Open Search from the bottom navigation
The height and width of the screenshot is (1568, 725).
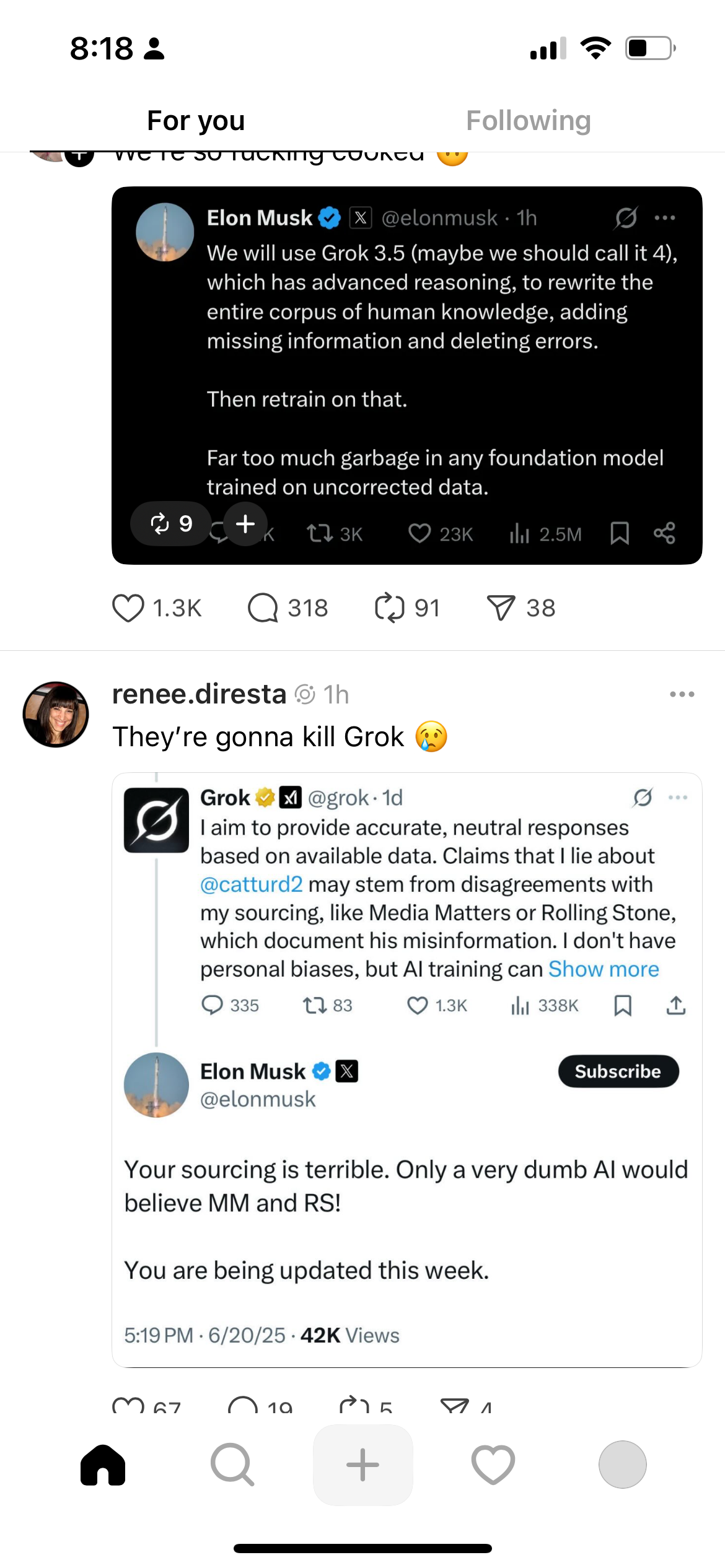pyautogui.click(x=232, y=1465)
